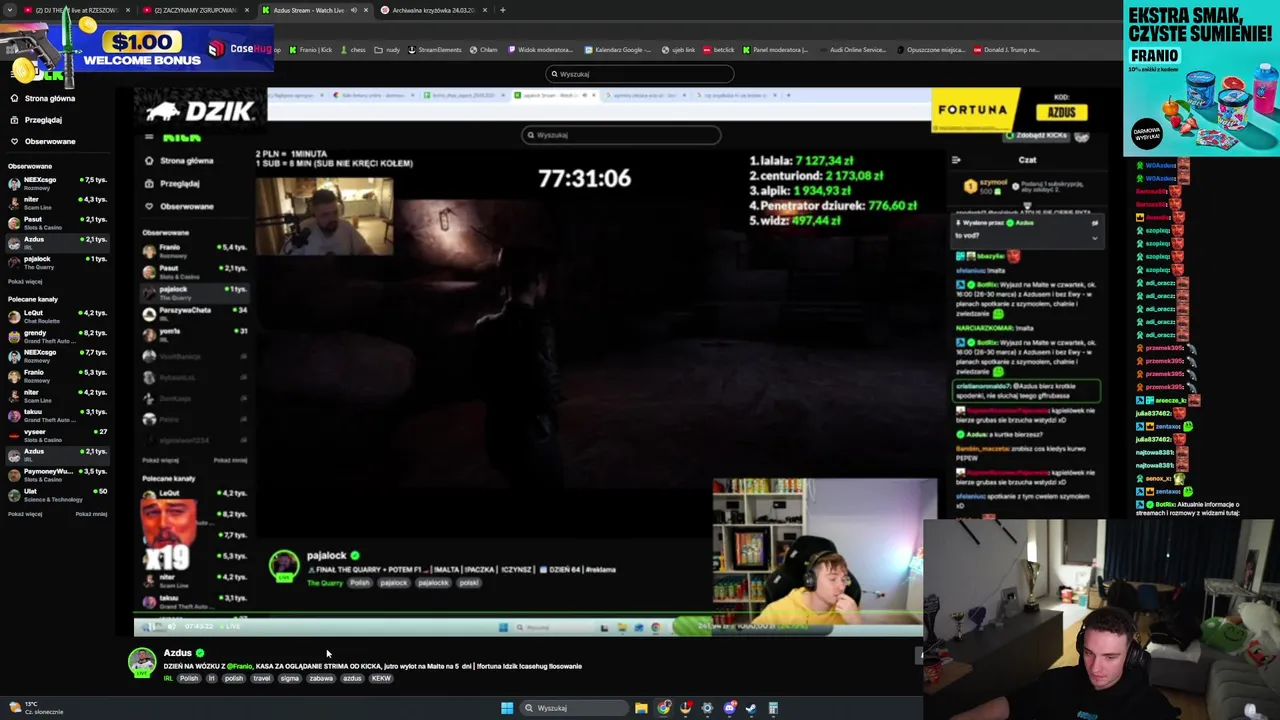Select ParszywaChata in the streamed sidebar
This screenshot has width=1280, height=720.
click(195, 314)
